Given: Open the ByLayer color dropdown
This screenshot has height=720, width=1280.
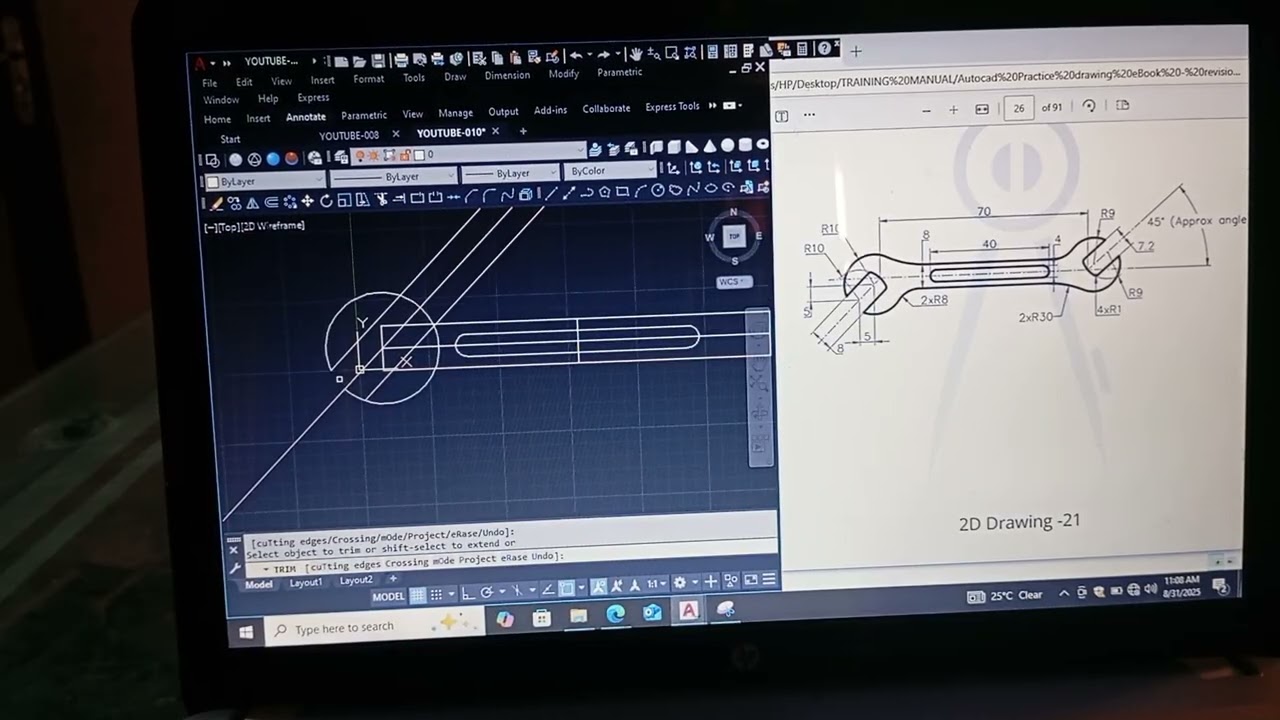Looking at the screenshot, I should pos(265,181).
